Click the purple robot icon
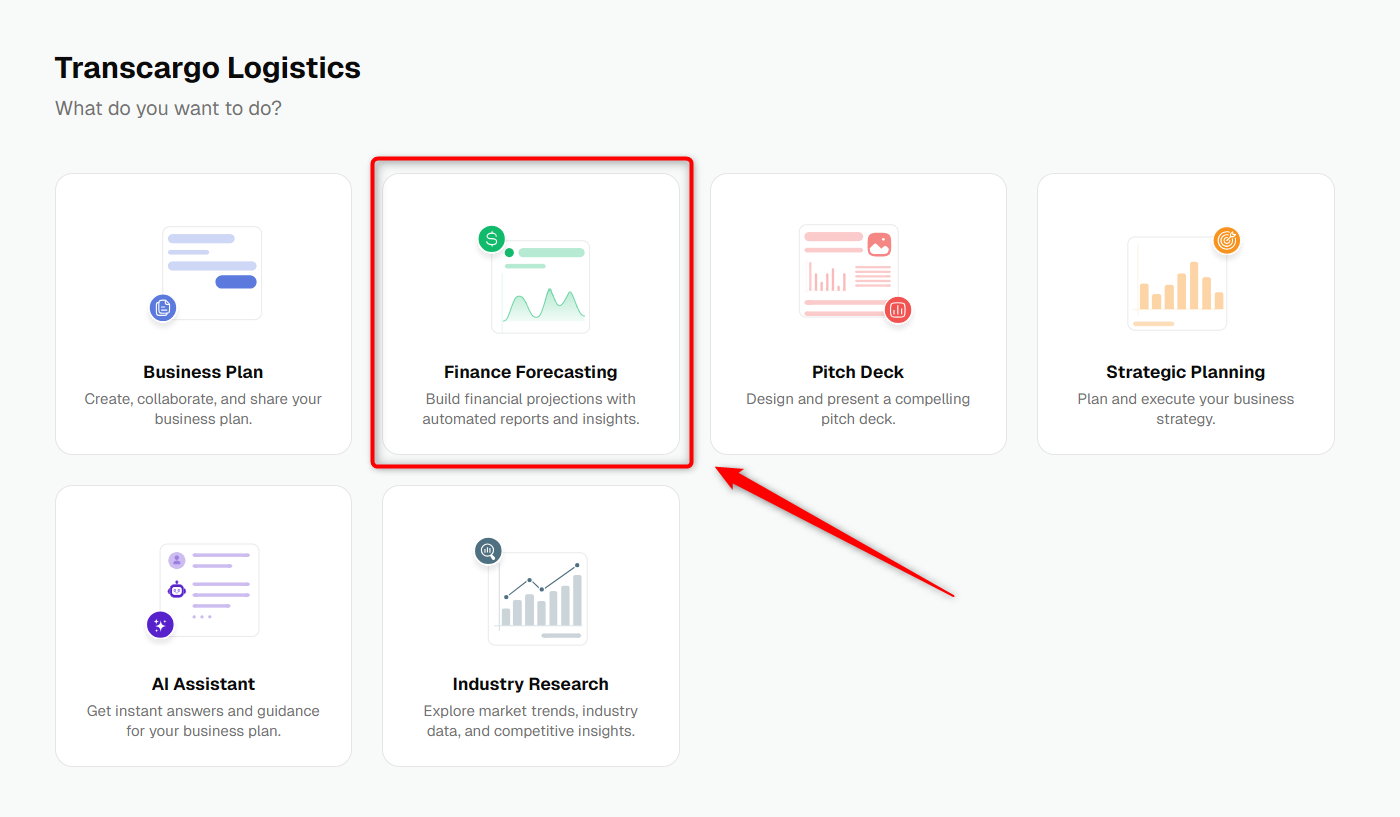Image resolution: width=1400 pixels, height=817 pixels. 177,590
